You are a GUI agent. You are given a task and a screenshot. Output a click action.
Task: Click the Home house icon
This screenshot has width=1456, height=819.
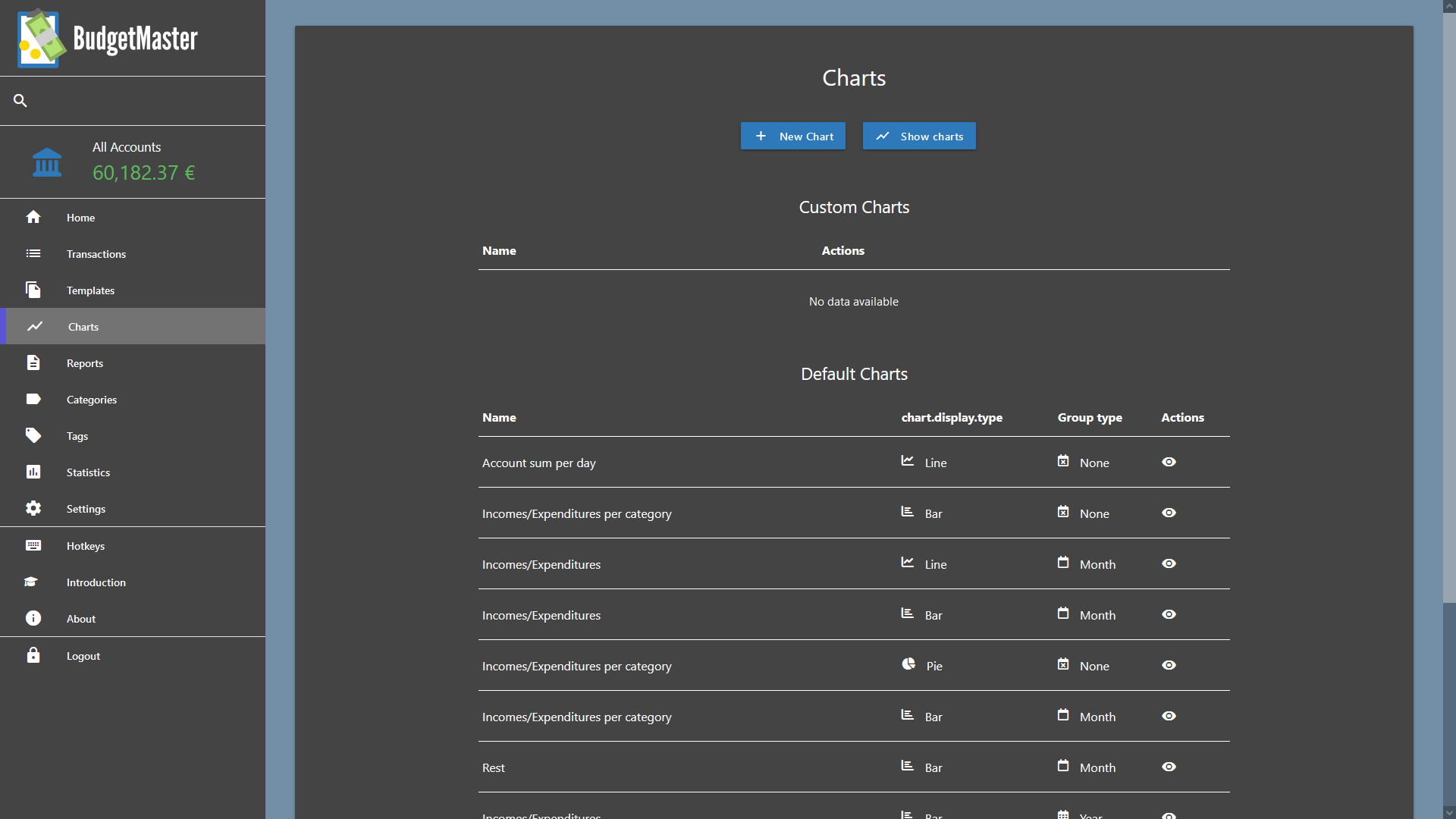33,217
